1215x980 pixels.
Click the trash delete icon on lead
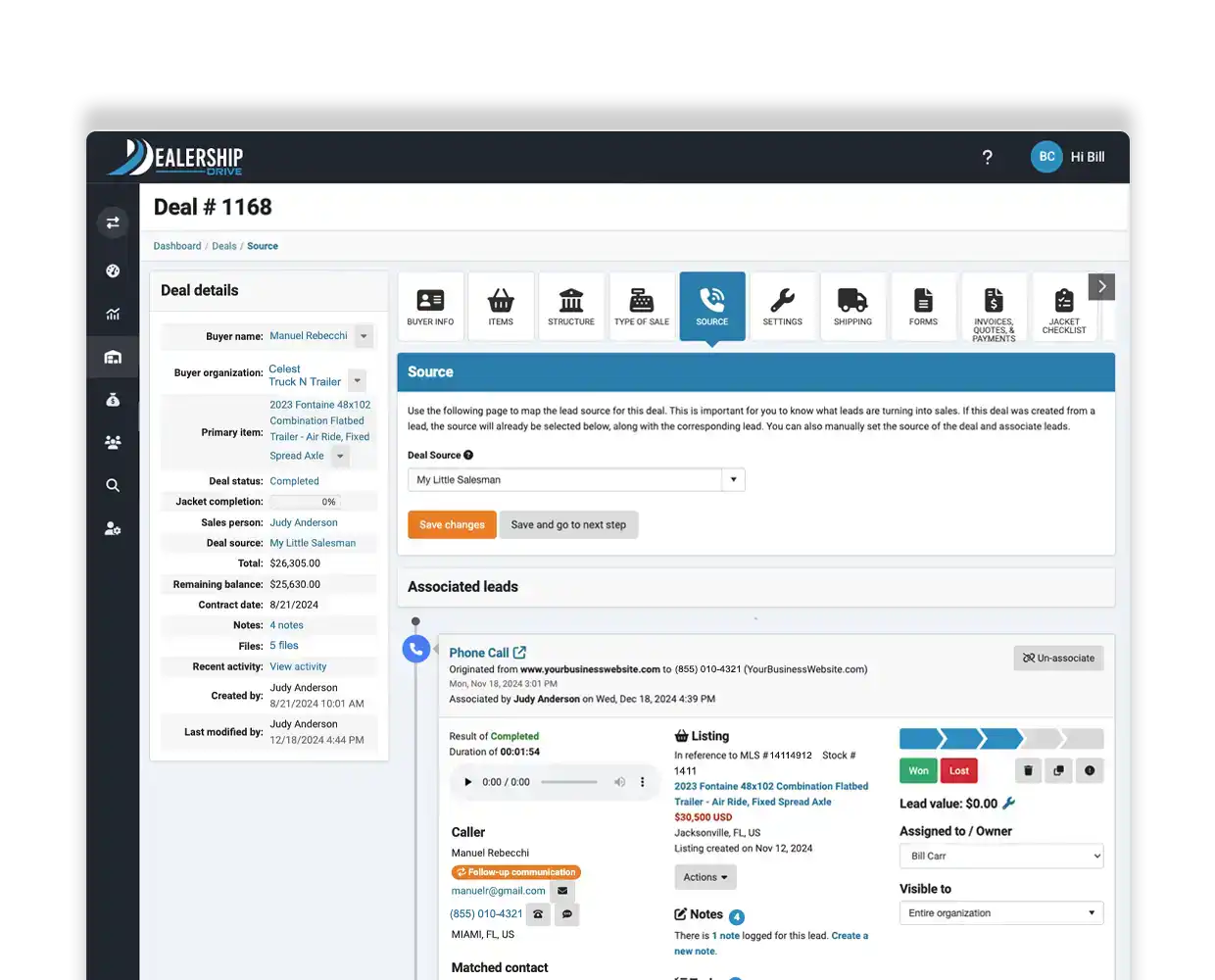tap(1028, 771)
